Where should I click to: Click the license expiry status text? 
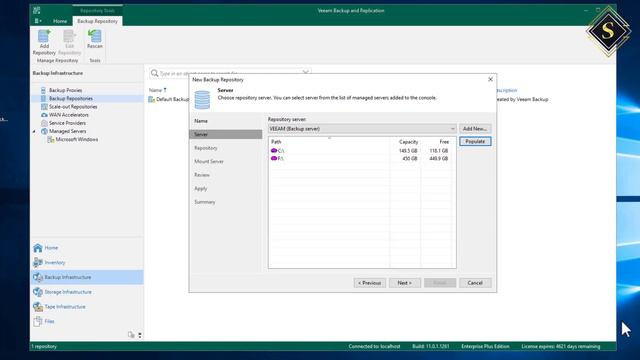(x=560, y=346)
